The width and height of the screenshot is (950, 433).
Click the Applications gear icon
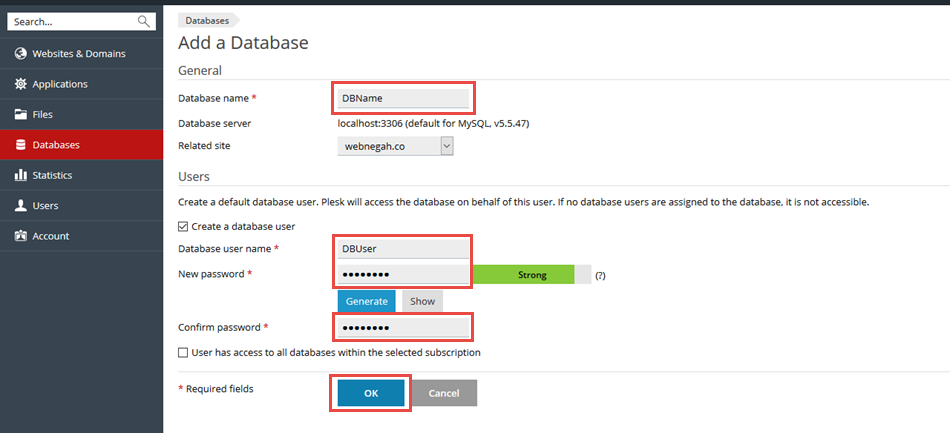[20, 84]
